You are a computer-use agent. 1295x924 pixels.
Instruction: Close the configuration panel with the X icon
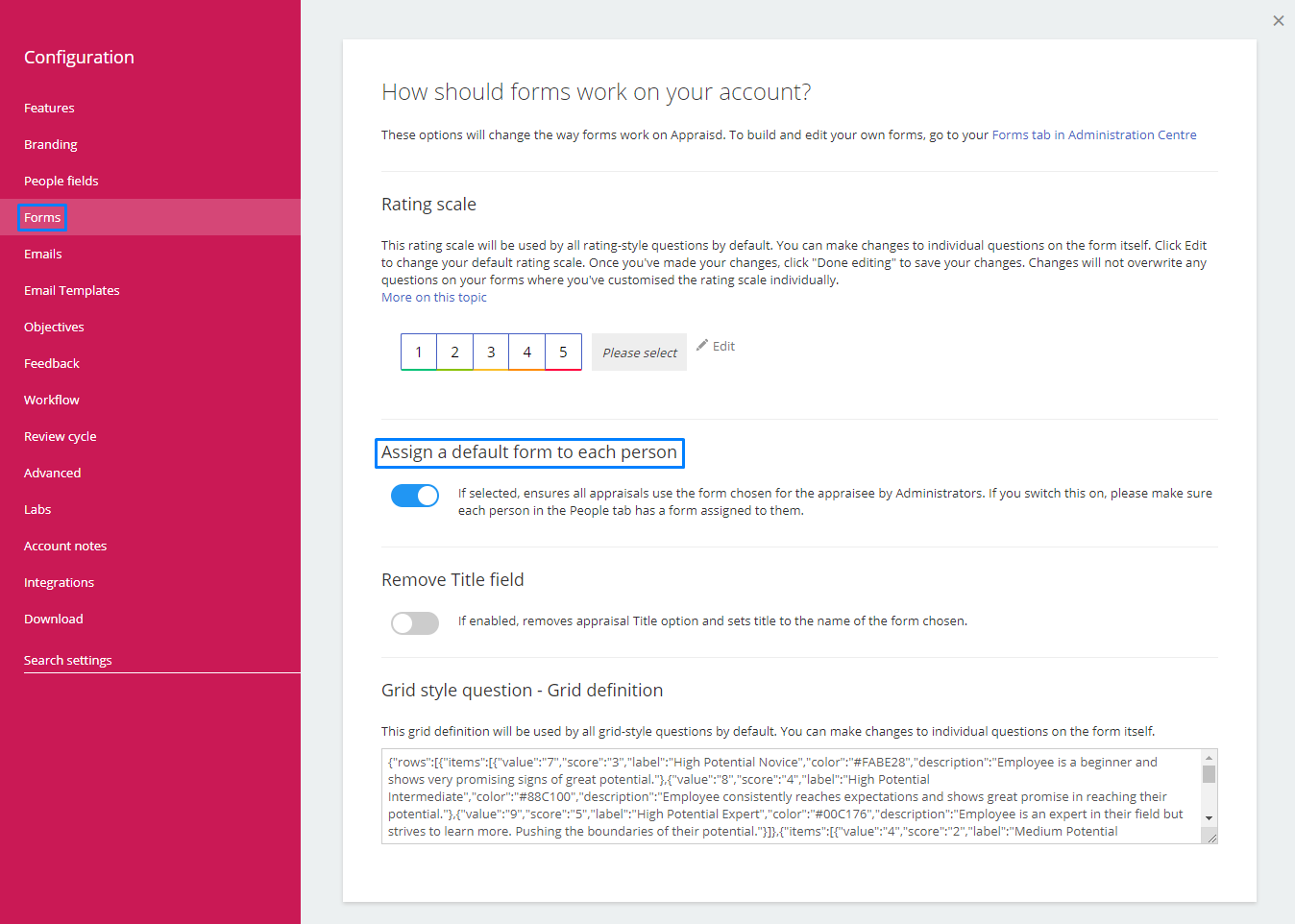(x=1279, y=20)
